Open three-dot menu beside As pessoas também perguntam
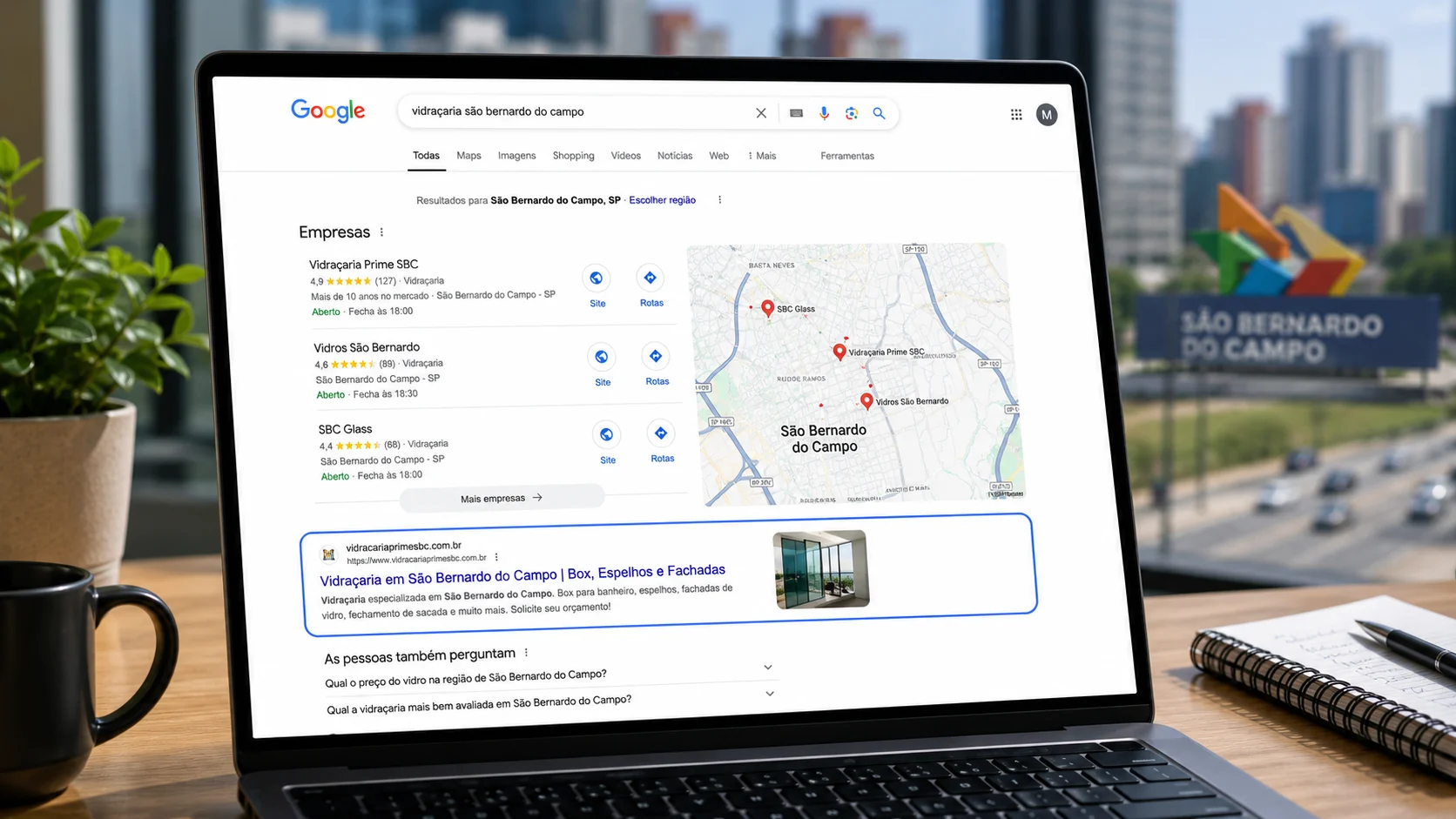 [526, 652]
